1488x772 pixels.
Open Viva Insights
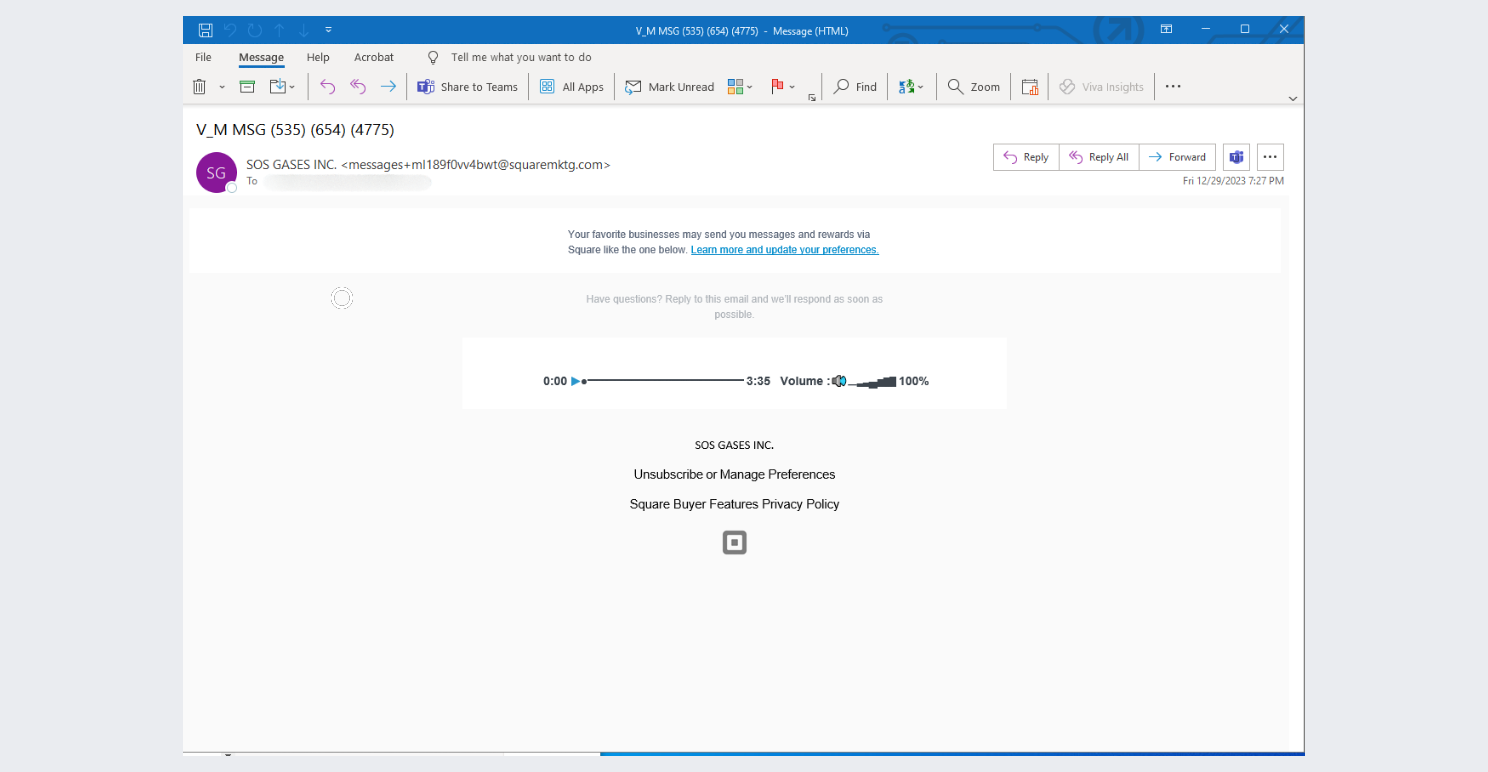coord(1101,87)
